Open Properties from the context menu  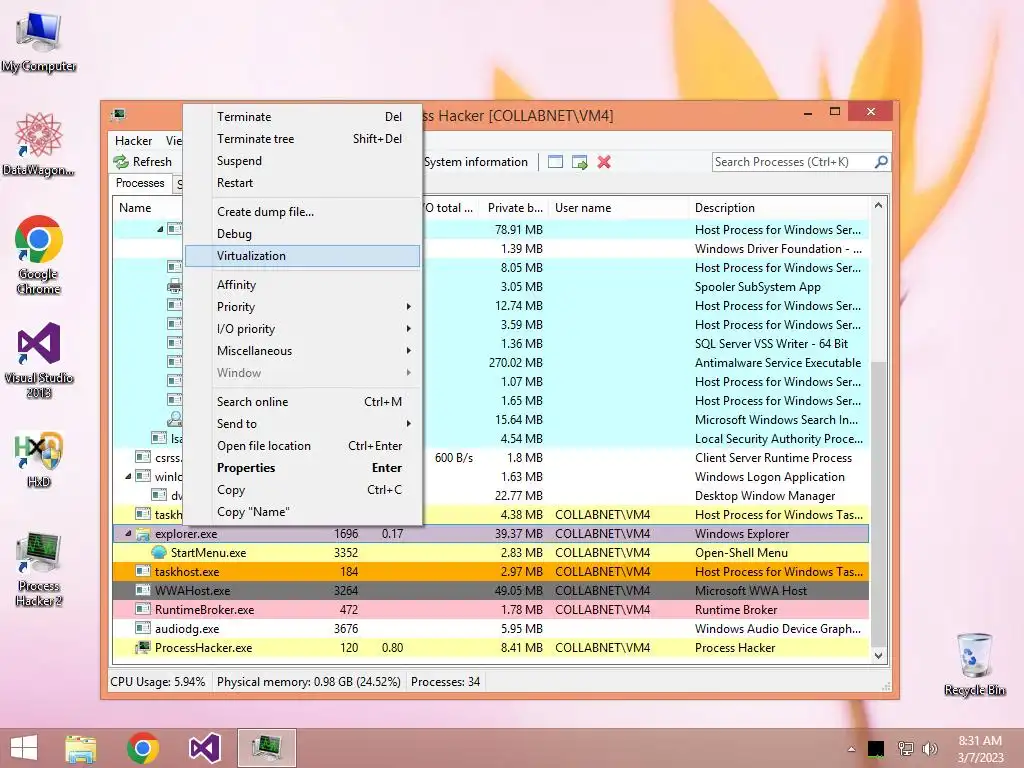pos(302,468)
